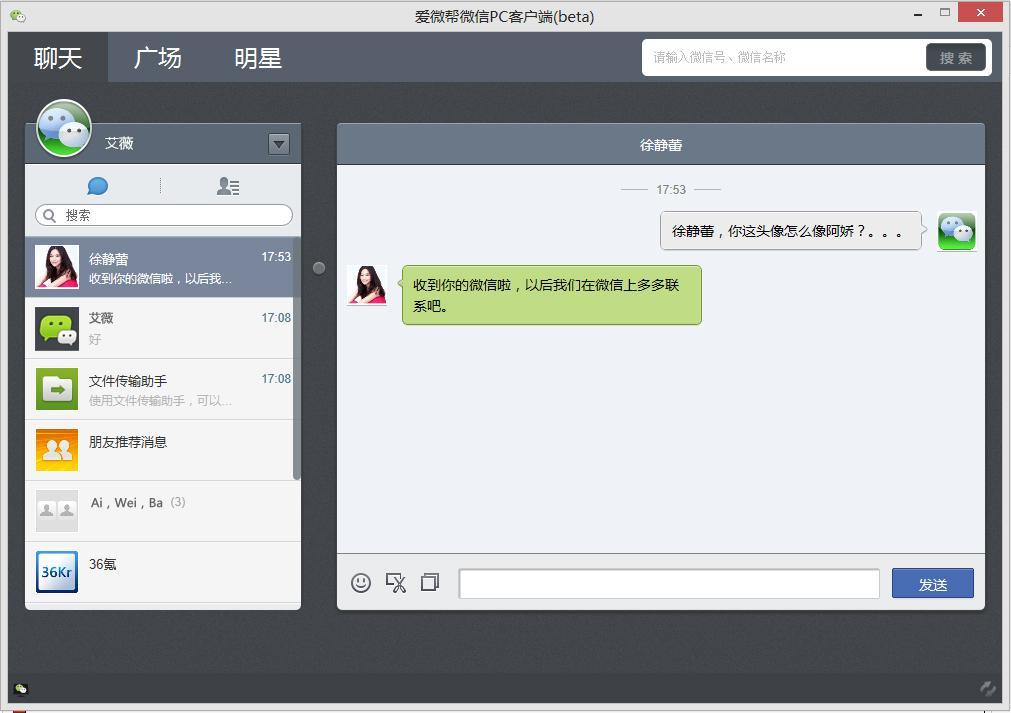Open the Ai, Wei, Ba group chat

point(162,511)
